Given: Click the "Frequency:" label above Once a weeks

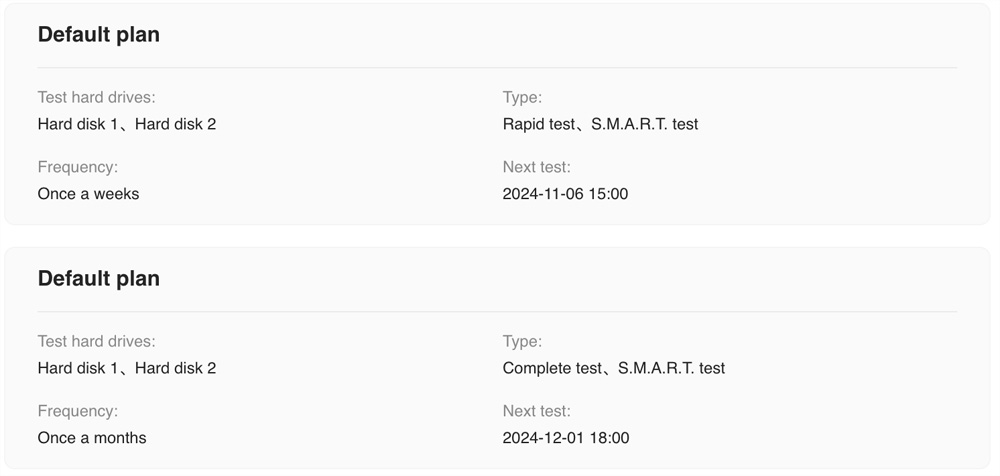Looking at the screenshot, I should (77, 167).
